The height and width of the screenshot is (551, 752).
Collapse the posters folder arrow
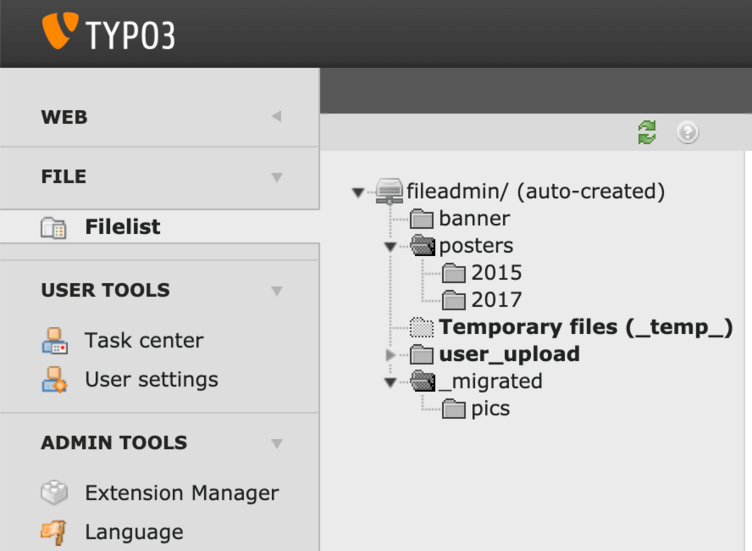click(x=391, y=246)
